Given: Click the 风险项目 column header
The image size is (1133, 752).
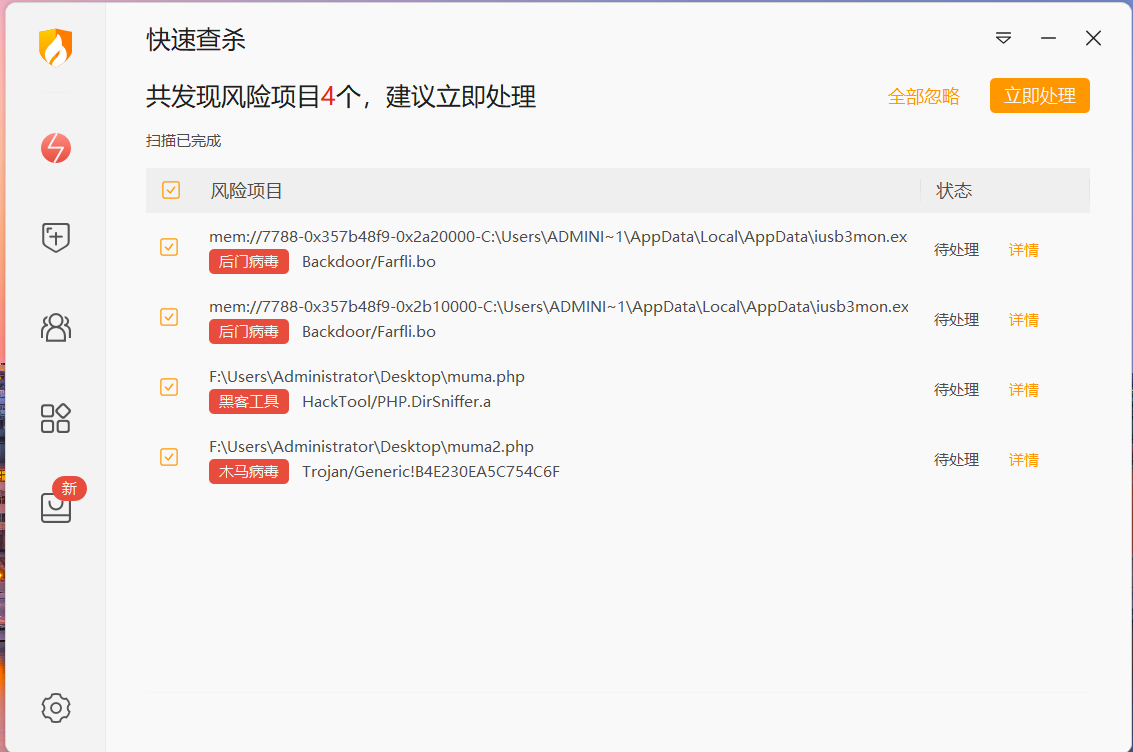Looking at the screenshot, I should click(x=246, y=190).
